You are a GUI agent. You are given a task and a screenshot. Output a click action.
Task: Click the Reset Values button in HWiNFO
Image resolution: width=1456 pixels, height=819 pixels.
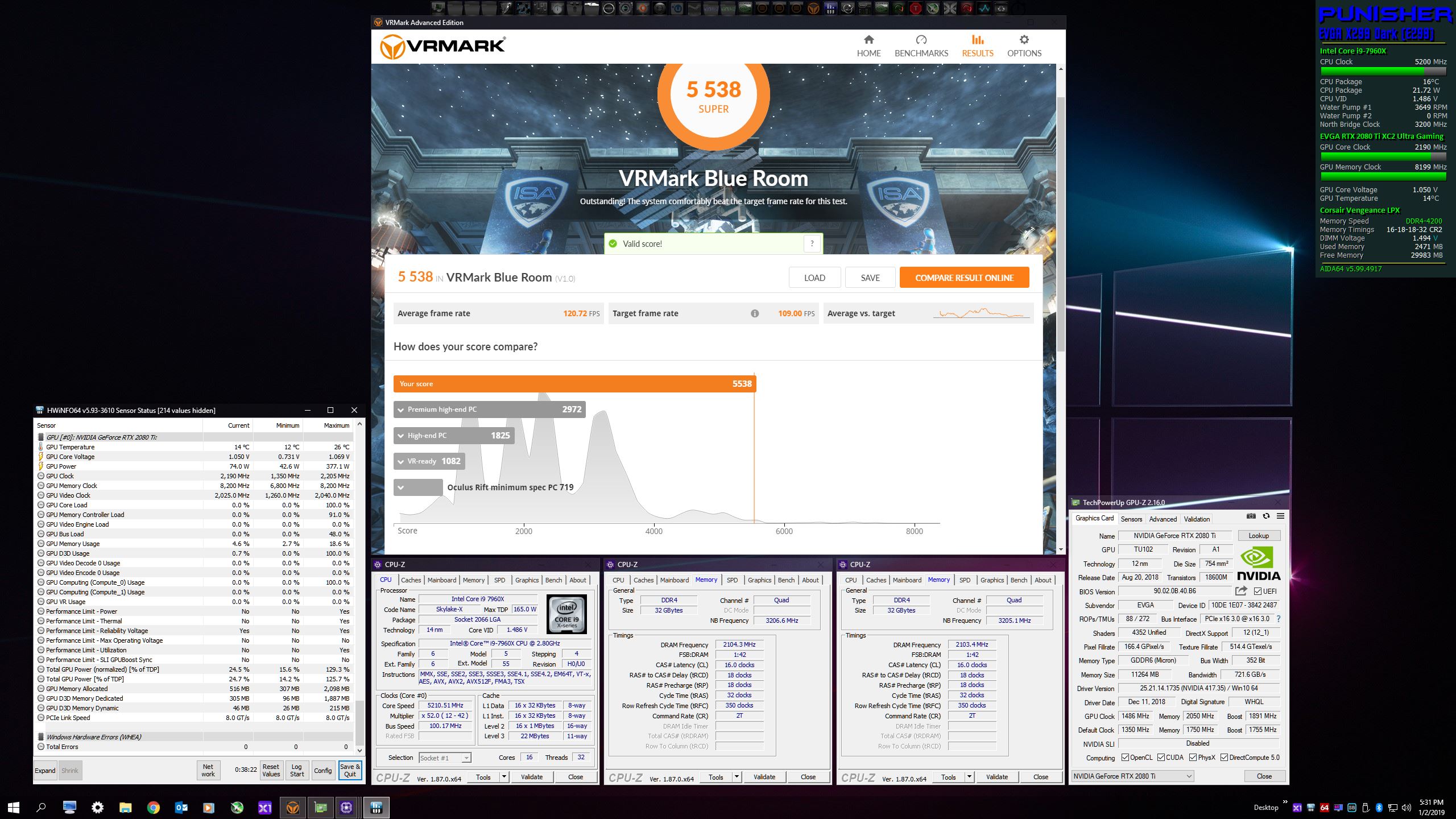click(x=271, y=770)
